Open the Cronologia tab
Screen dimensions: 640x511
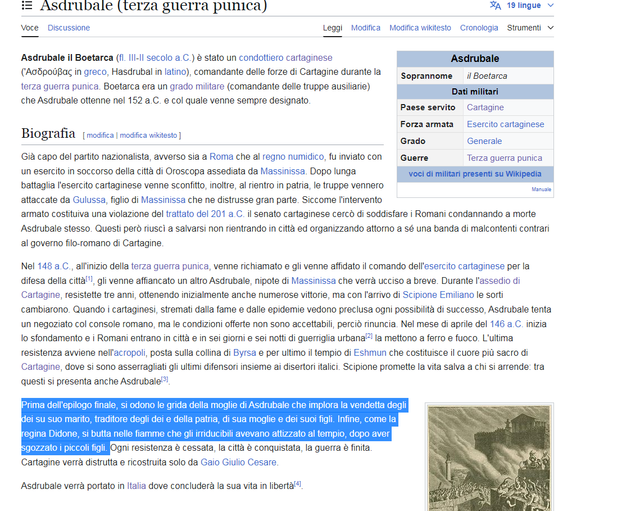tap(479, 28)
